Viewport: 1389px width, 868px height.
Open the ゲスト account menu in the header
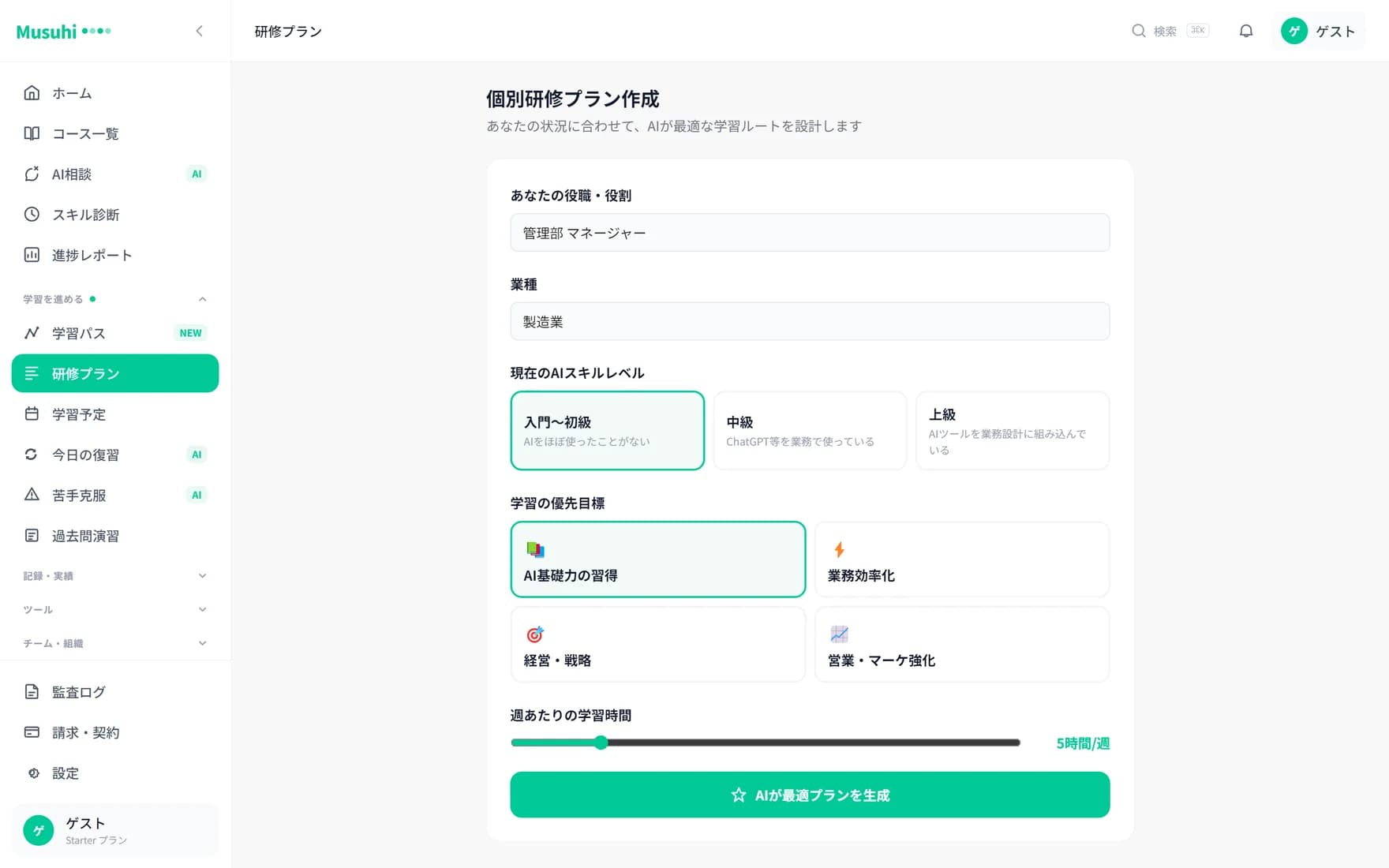coord(1318,31)
